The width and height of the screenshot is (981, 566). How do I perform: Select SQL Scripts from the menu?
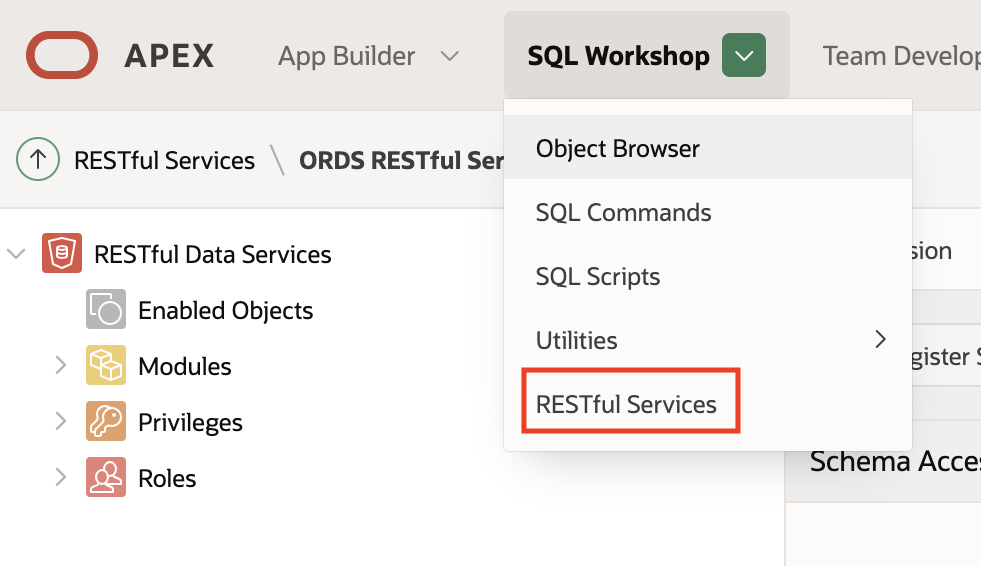point(708,276)
